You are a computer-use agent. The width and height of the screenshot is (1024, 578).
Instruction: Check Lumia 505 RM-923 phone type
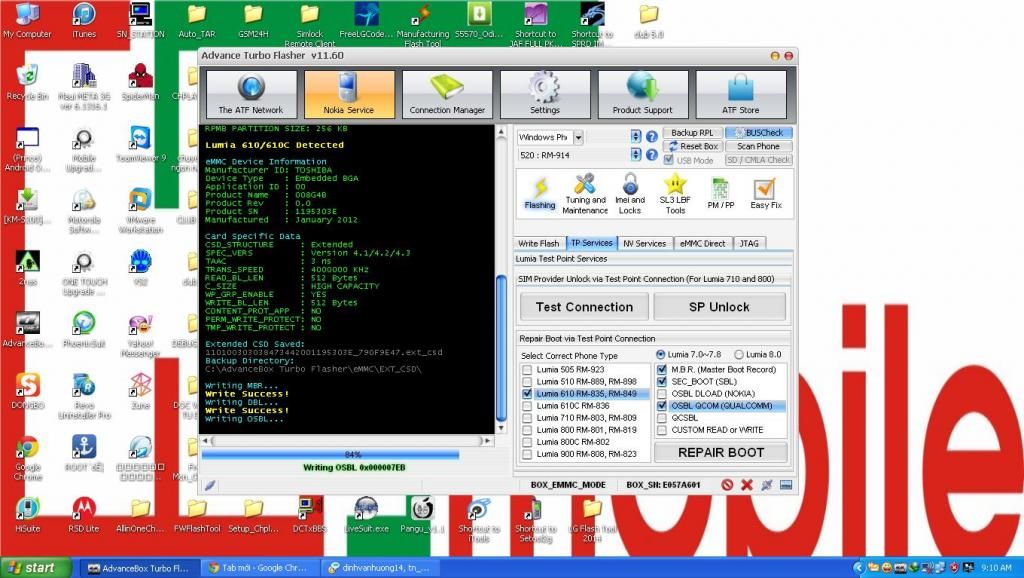point(527,370)
